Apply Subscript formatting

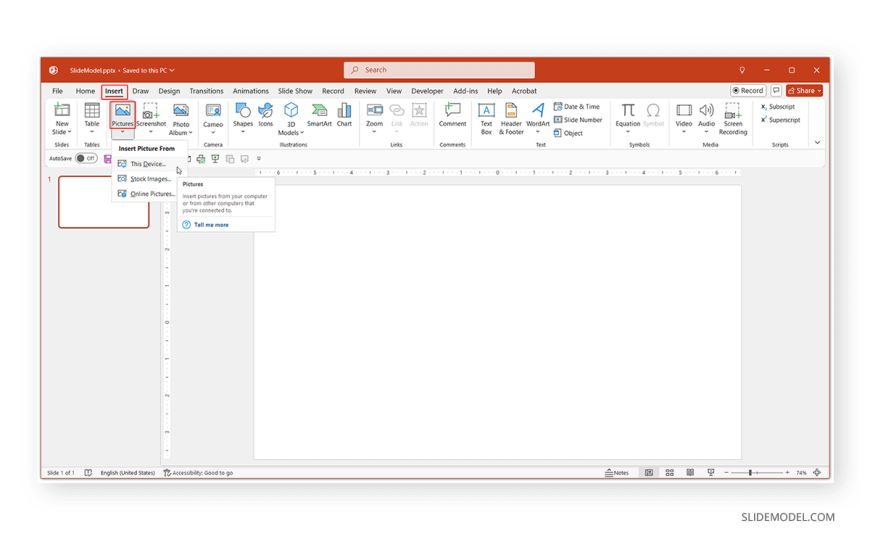(778, 107)
